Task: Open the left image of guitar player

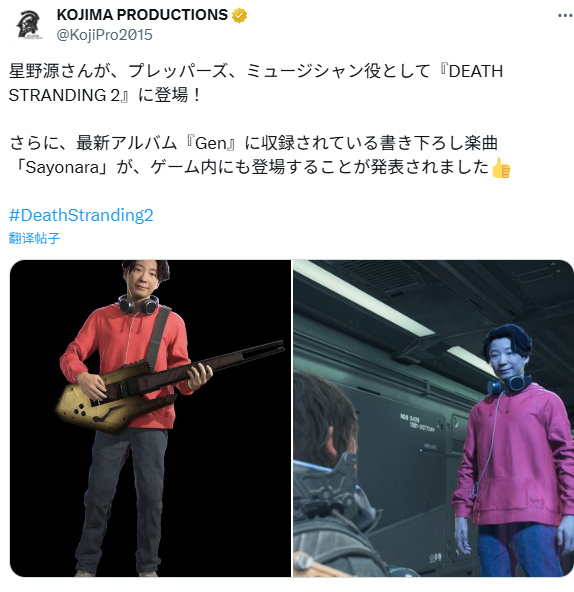Action: 150,418
